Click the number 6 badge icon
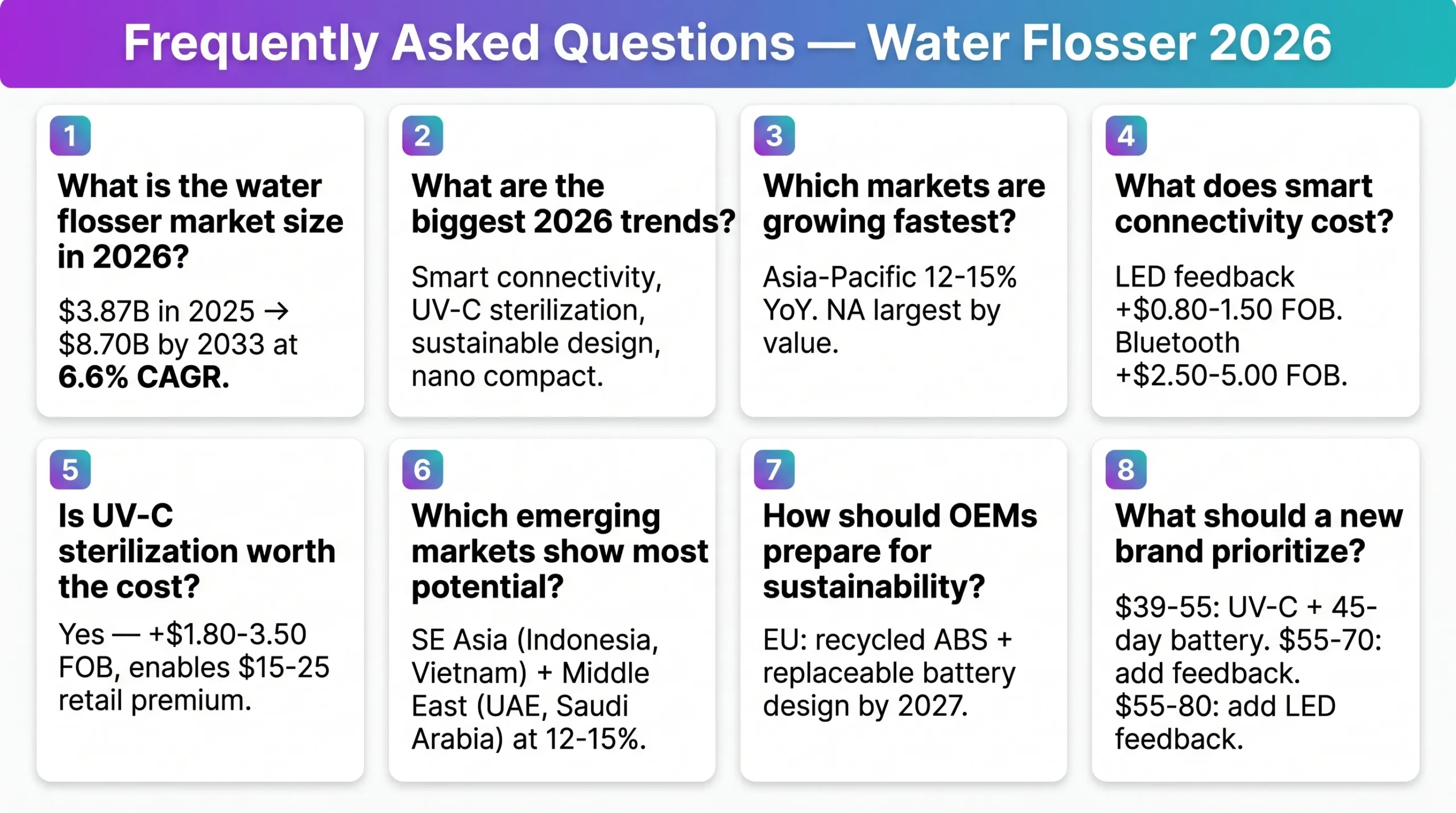 tap(422, 469)
